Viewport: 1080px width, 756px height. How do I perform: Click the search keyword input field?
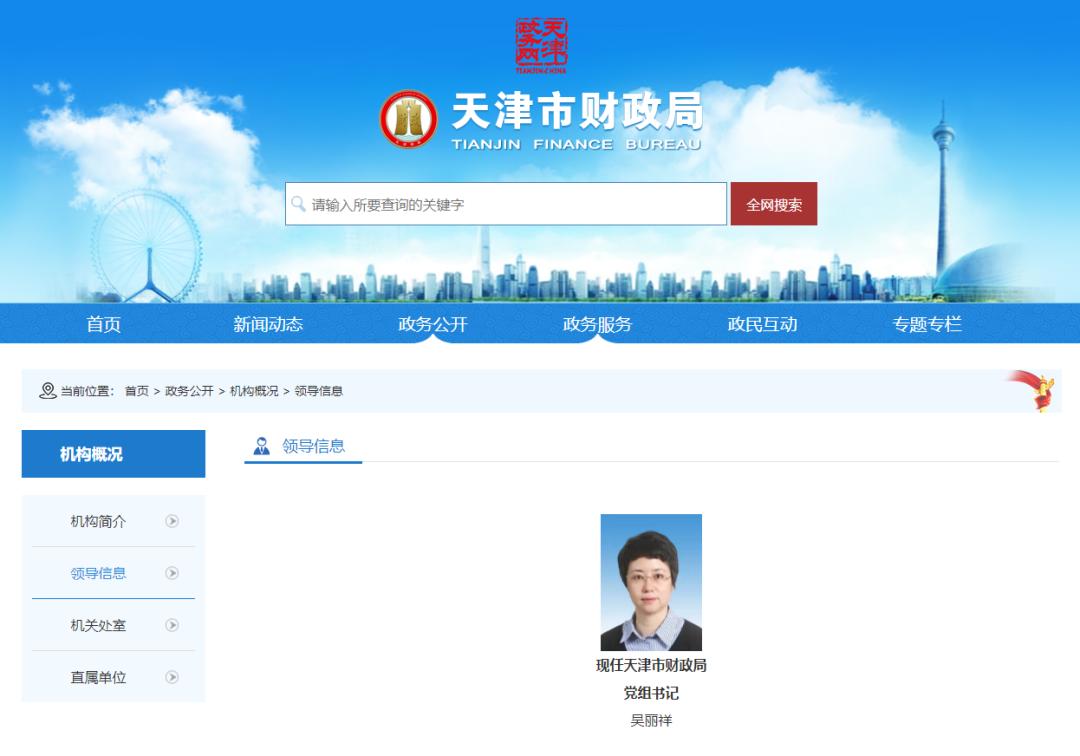point(500,204)
